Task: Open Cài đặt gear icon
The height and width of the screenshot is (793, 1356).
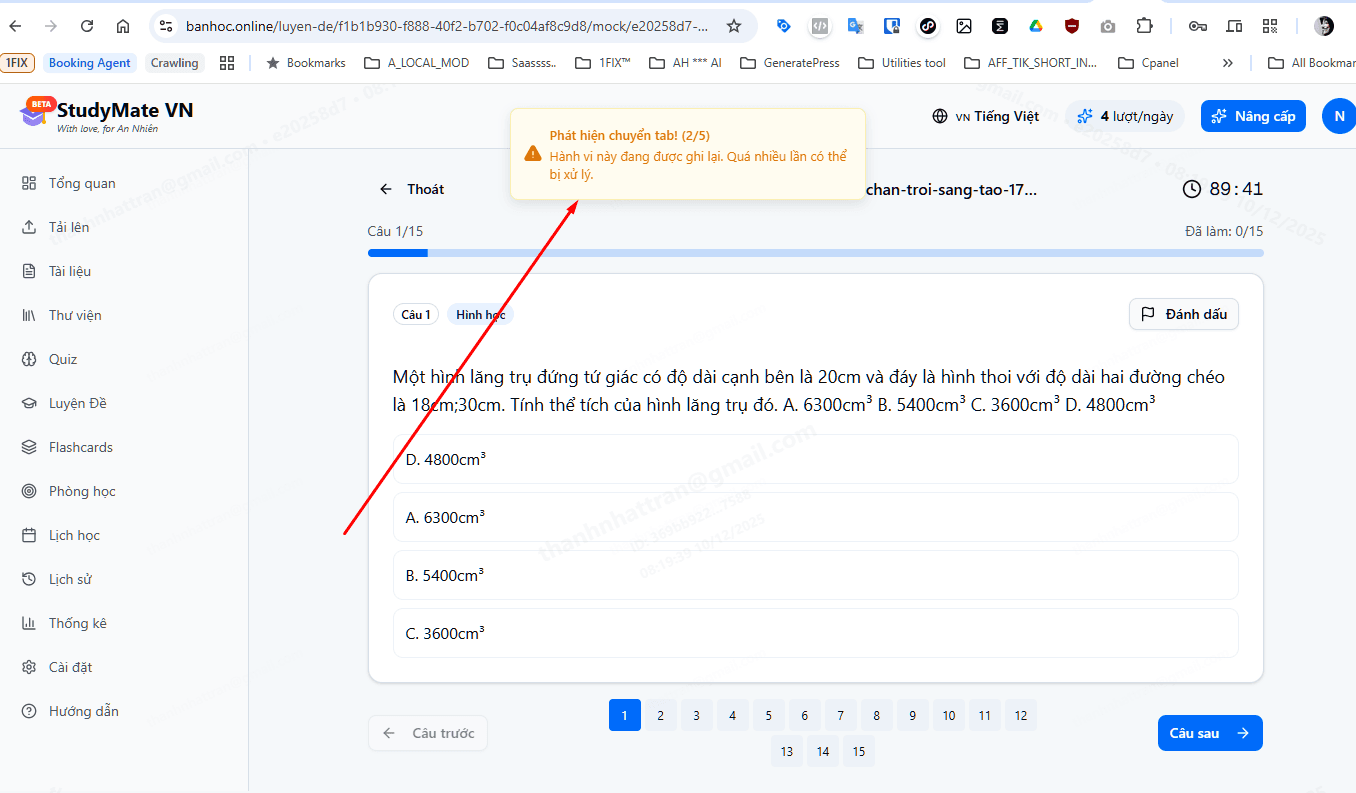Action: click(x=29, y=667)
